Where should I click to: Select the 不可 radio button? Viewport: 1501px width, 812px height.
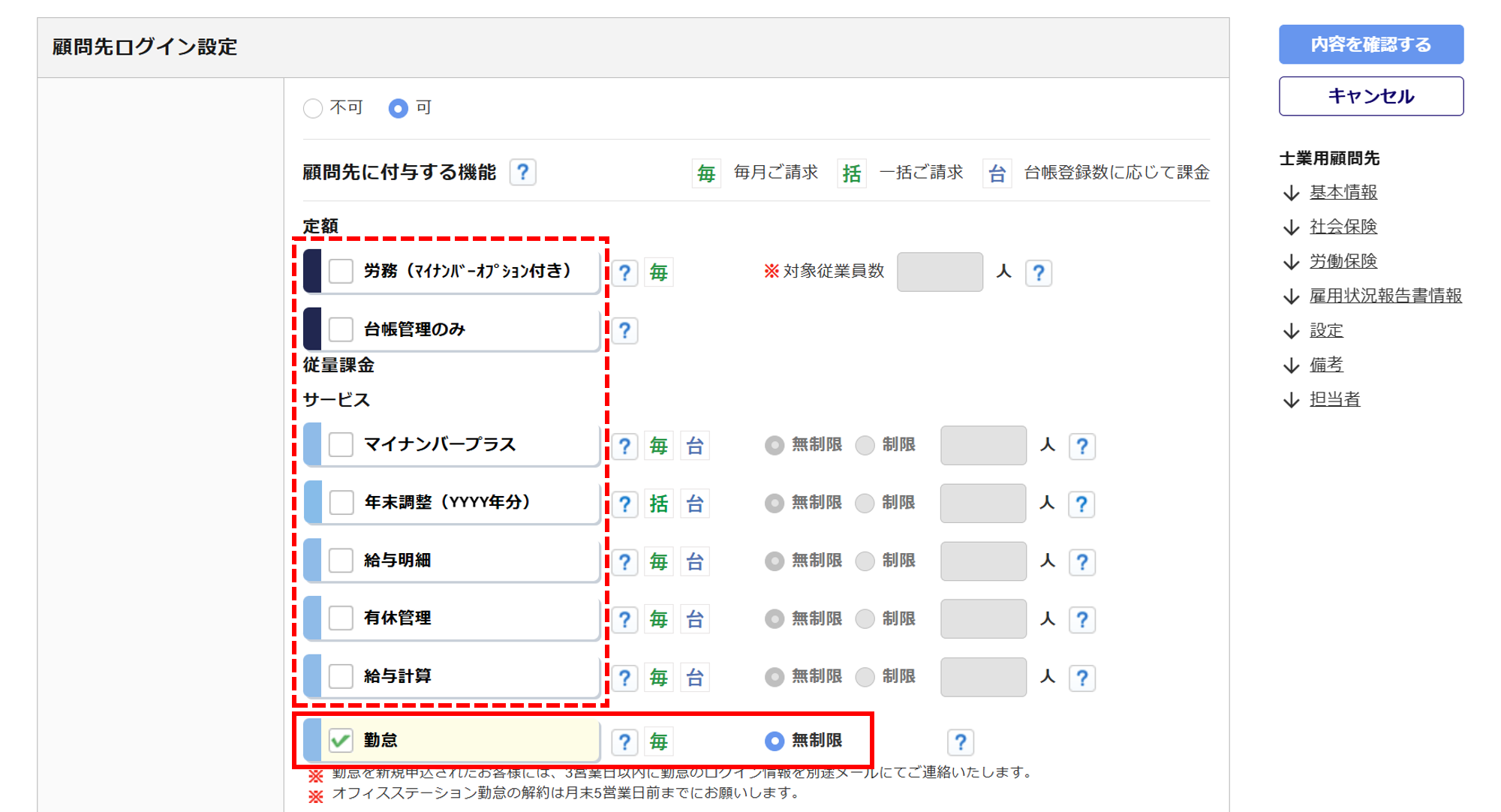[x=313, y=108]
